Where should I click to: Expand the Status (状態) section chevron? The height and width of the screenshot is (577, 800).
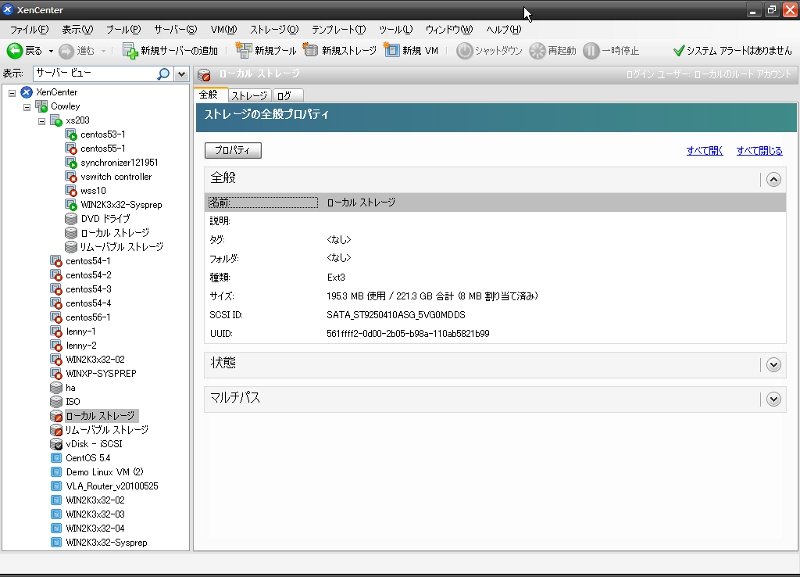pyautogui.click(x=773, y=364)
